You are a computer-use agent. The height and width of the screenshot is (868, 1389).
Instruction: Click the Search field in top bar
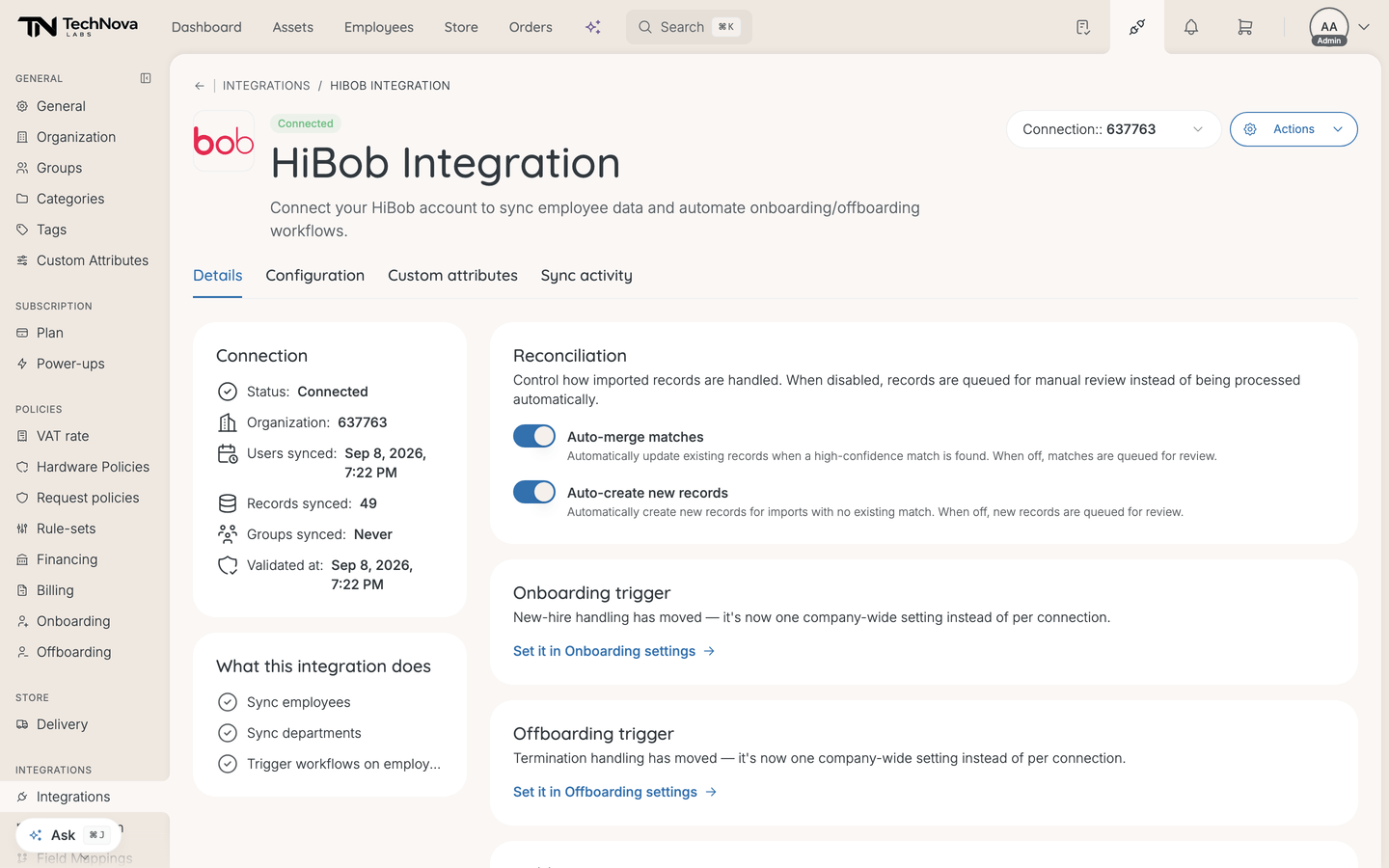tap(689, 27)
